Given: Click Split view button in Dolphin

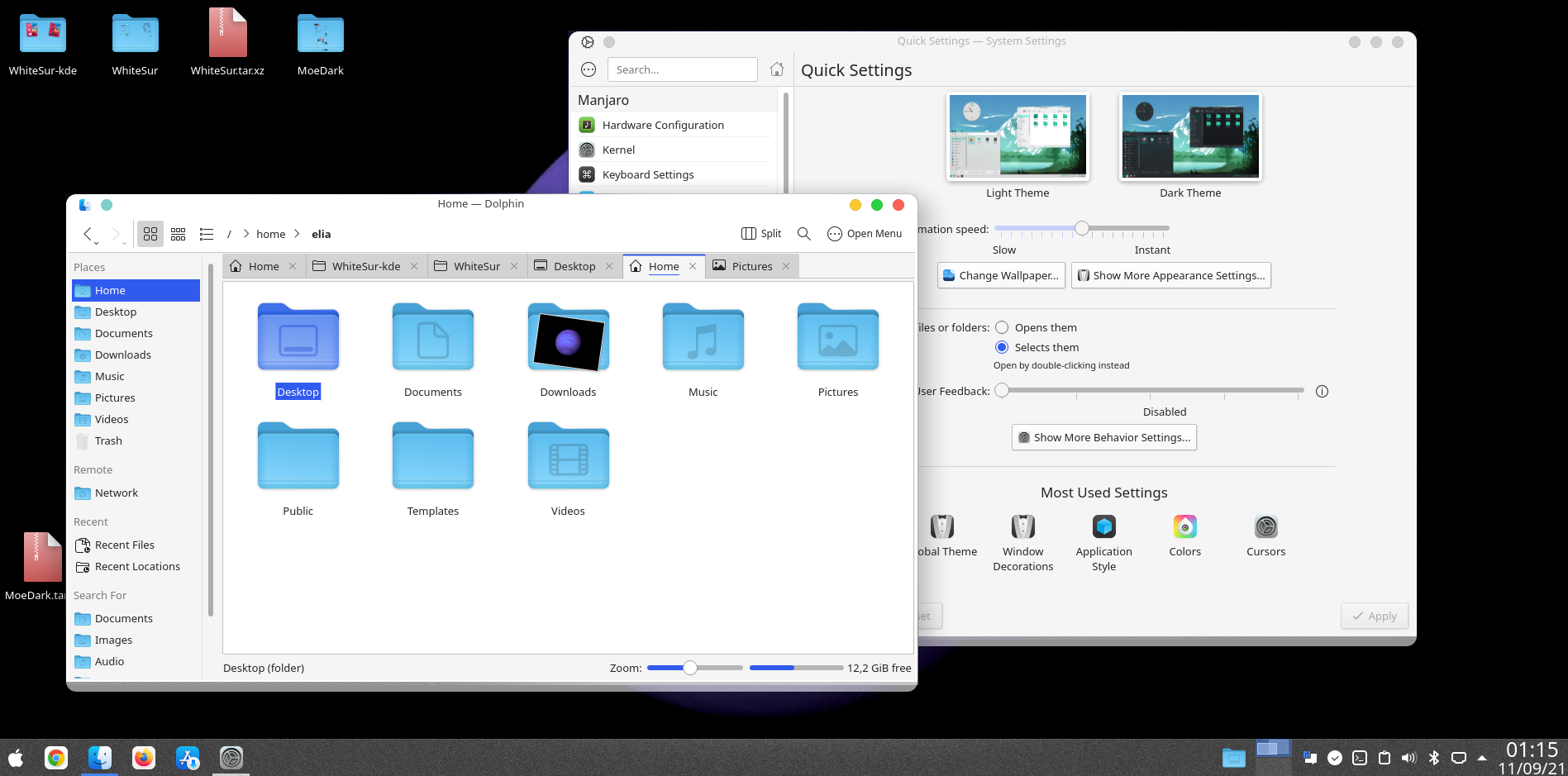Looking at the screenshot, I should [761, 234].
